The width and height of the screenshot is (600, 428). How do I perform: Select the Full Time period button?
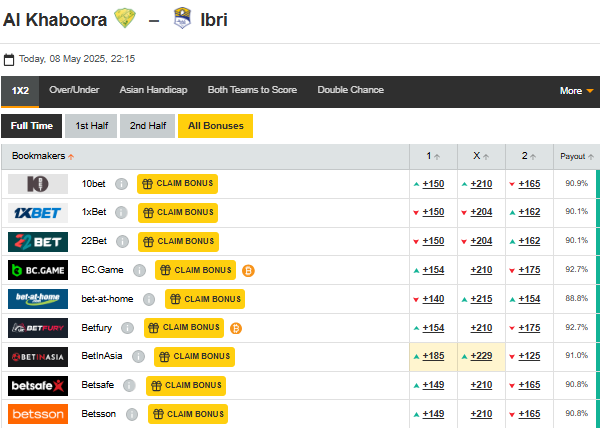click(x=31, y=126)
